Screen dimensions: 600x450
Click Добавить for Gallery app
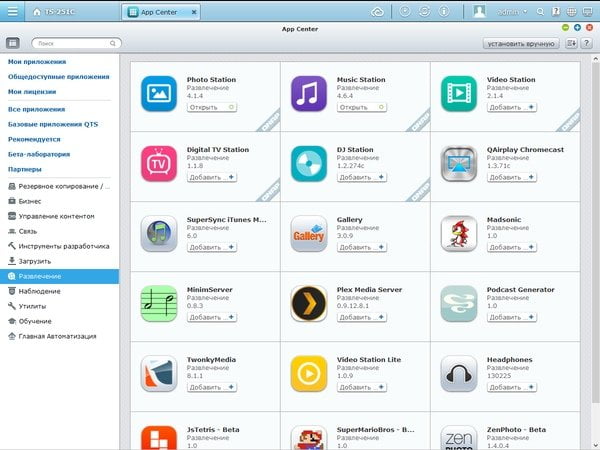[362, 247]
